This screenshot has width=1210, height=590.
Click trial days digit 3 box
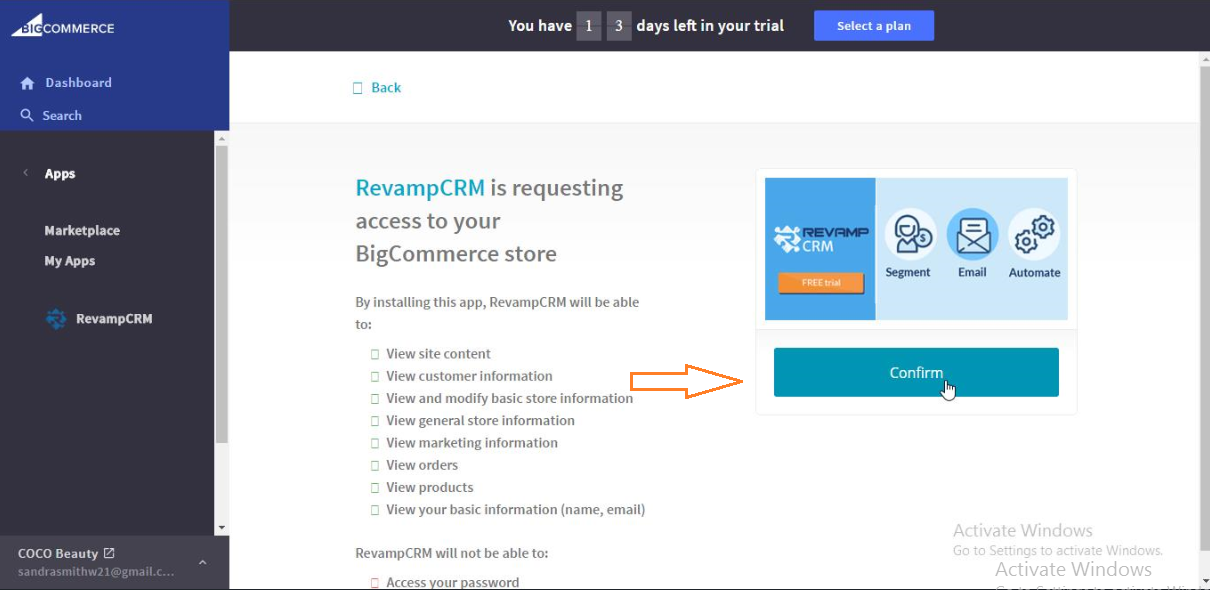point(619,26)
